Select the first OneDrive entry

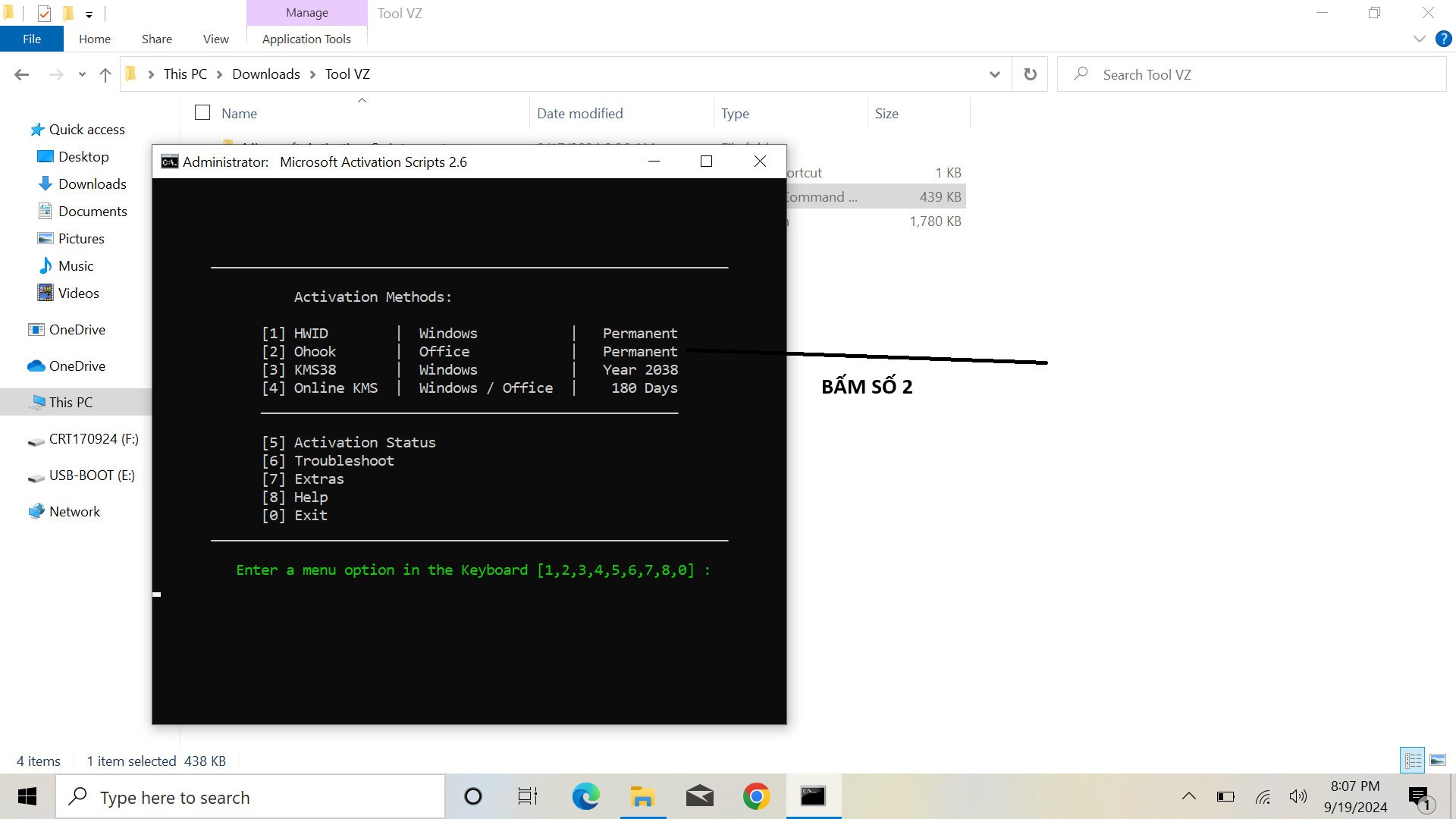[77, 330]
